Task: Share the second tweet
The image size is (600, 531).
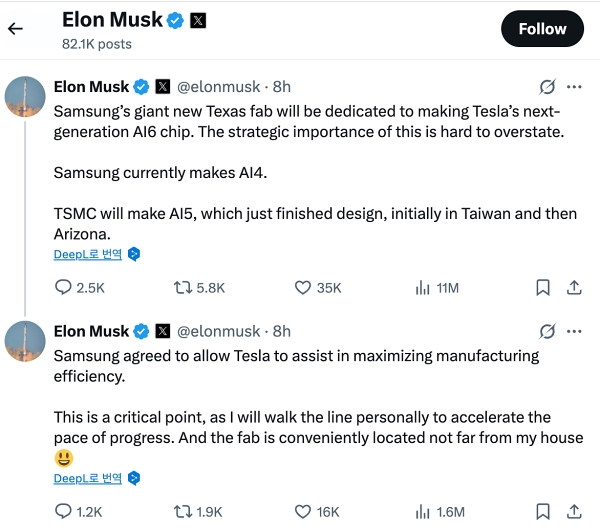Action: tap(574, 511)
